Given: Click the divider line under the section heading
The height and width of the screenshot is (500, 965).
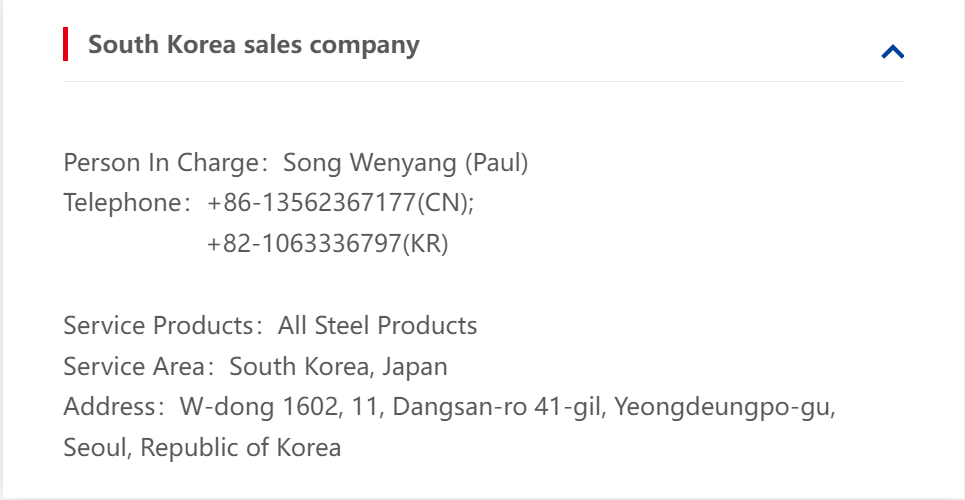Looking at the screenshot, I should click(x=483, y=82).
